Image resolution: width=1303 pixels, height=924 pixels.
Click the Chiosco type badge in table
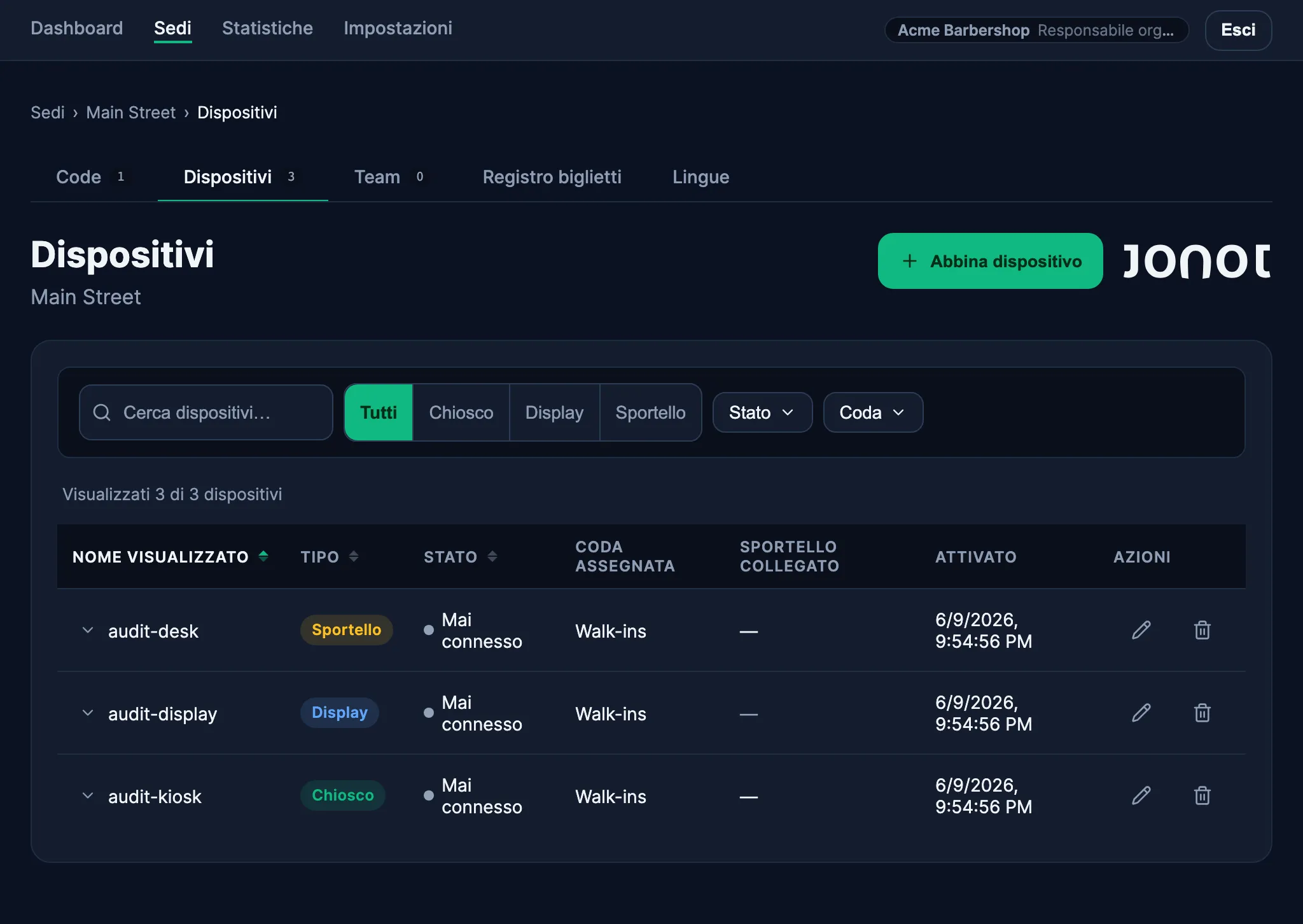342,795
